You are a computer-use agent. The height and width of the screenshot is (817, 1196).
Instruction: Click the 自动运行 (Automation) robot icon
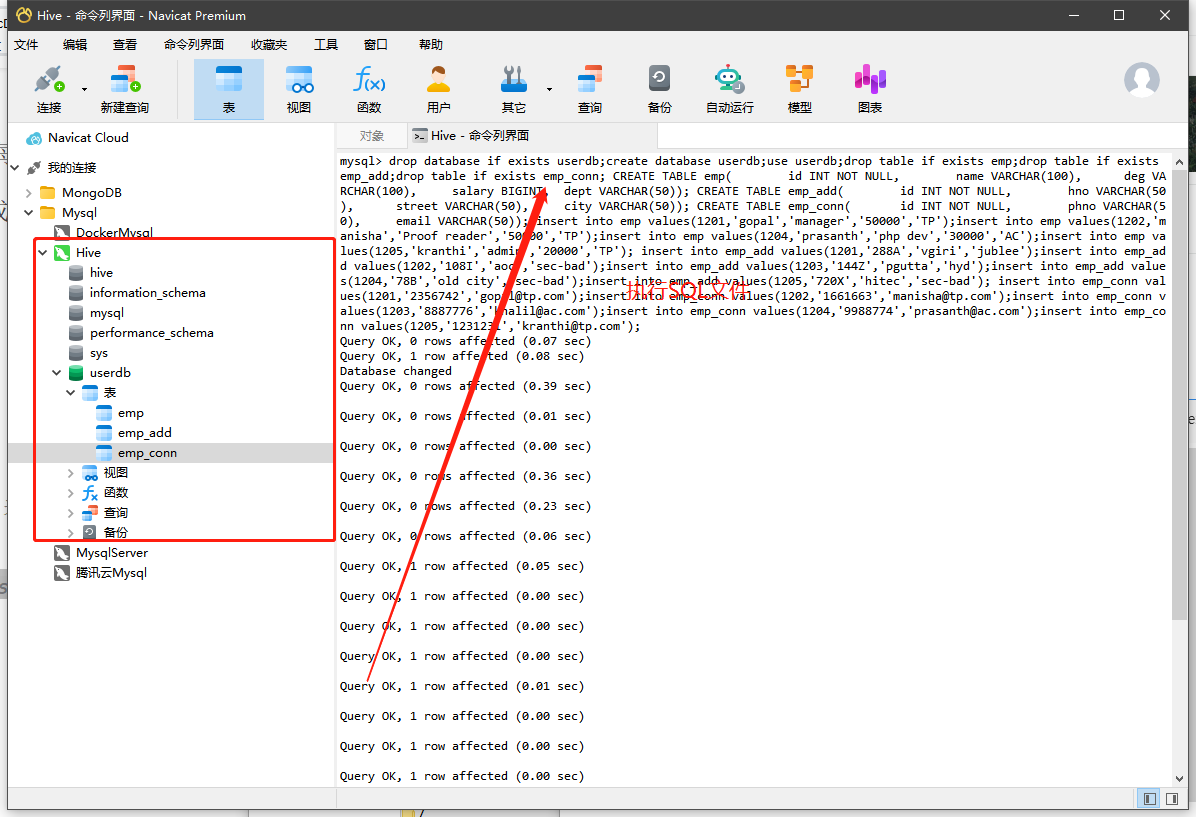pyautogui.click(x=729, y=88)
